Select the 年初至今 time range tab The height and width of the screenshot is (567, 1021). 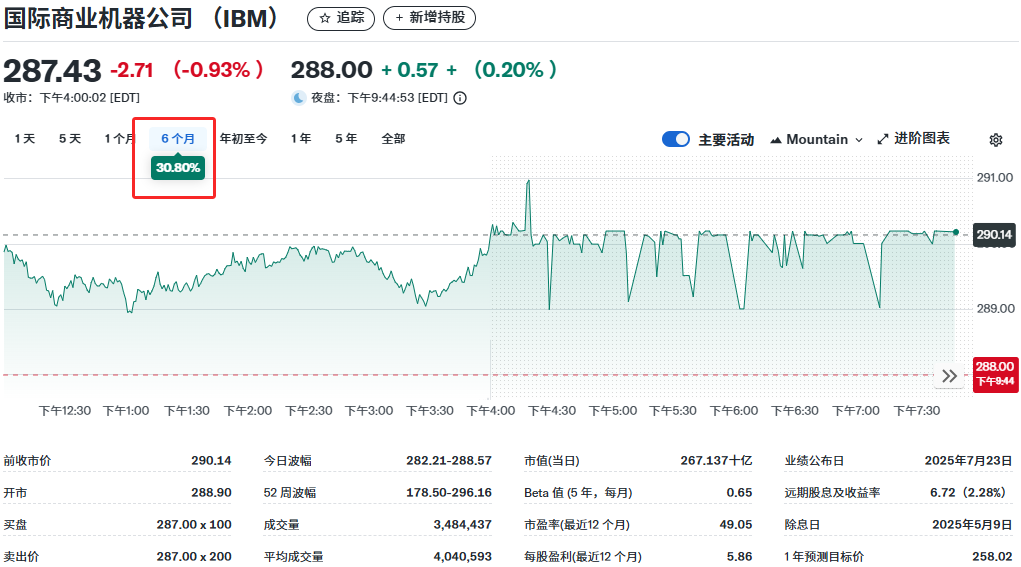[244, 139]
